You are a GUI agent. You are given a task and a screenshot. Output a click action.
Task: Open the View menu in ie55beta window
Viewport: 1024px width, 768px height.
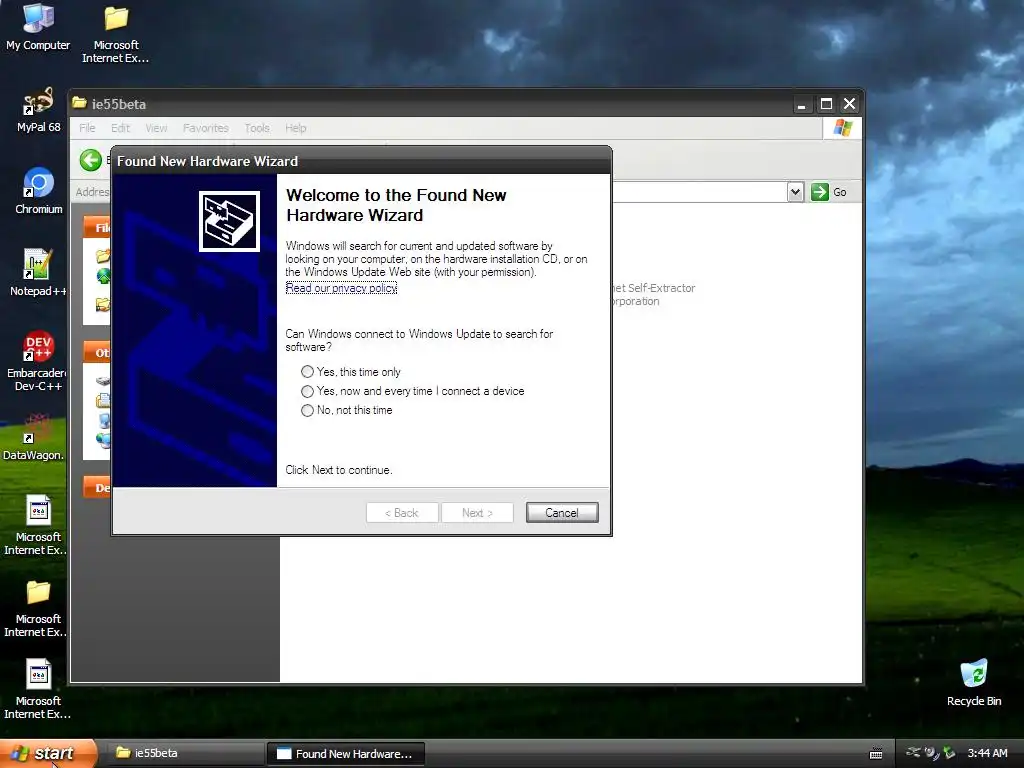click(x=156, y=128)
